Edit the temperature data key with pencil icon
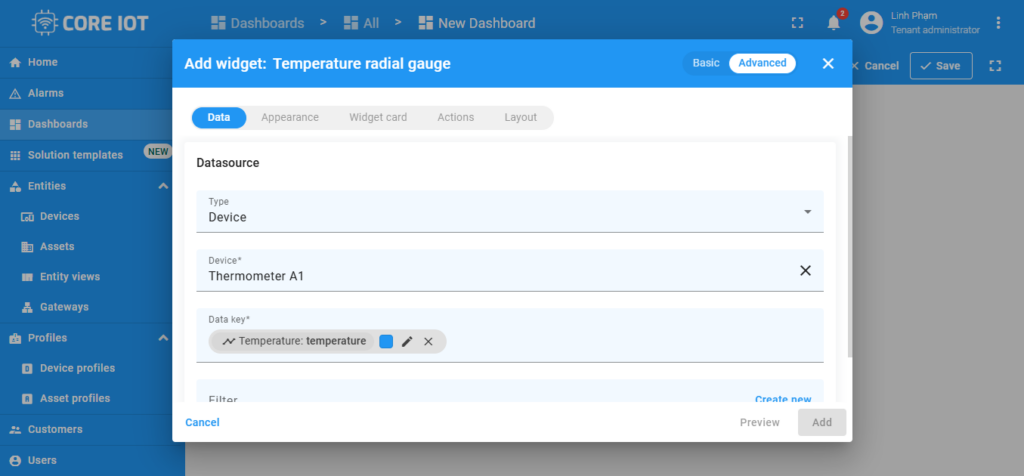 407,342
